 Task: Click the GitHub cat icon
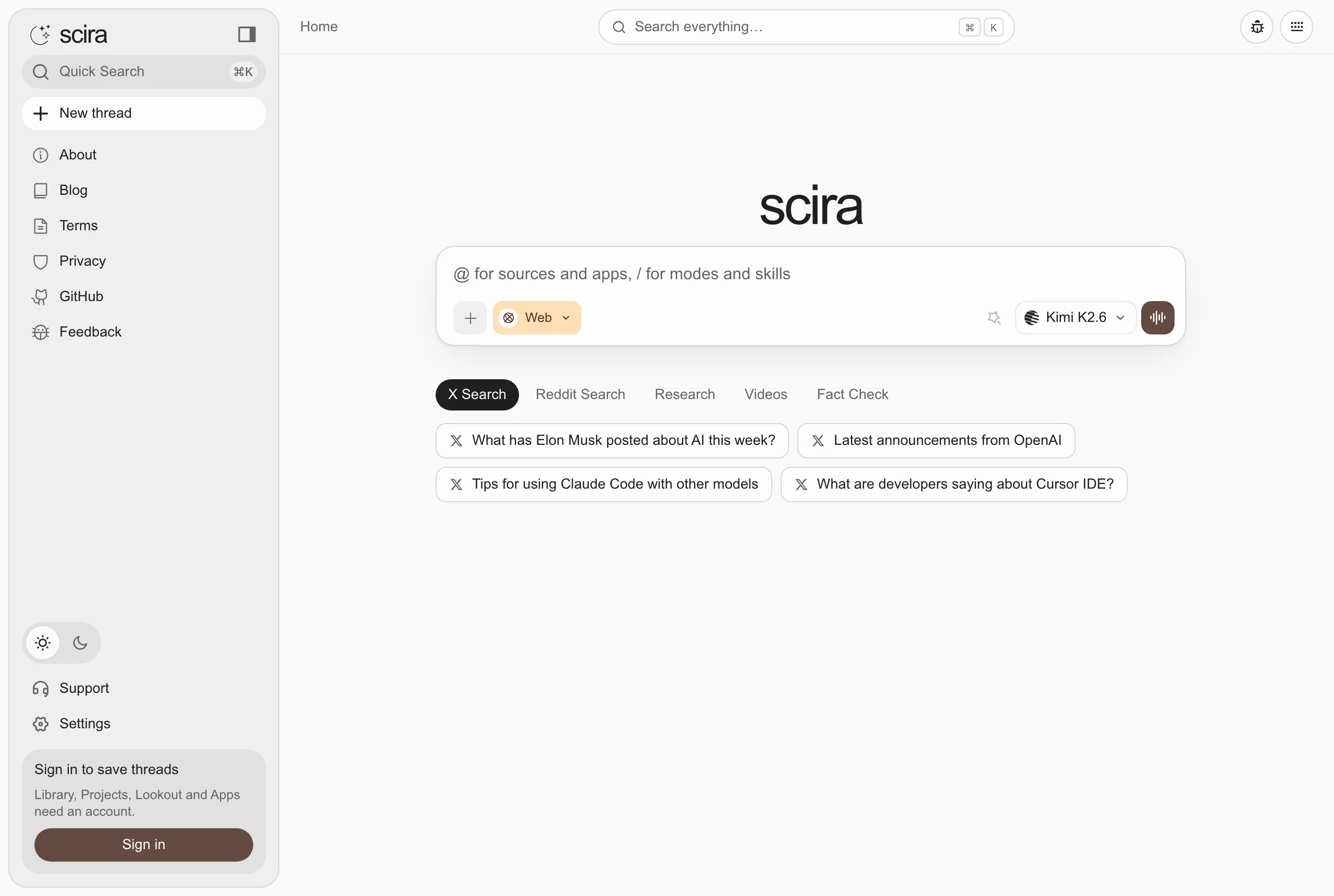(x=40, y=297)
